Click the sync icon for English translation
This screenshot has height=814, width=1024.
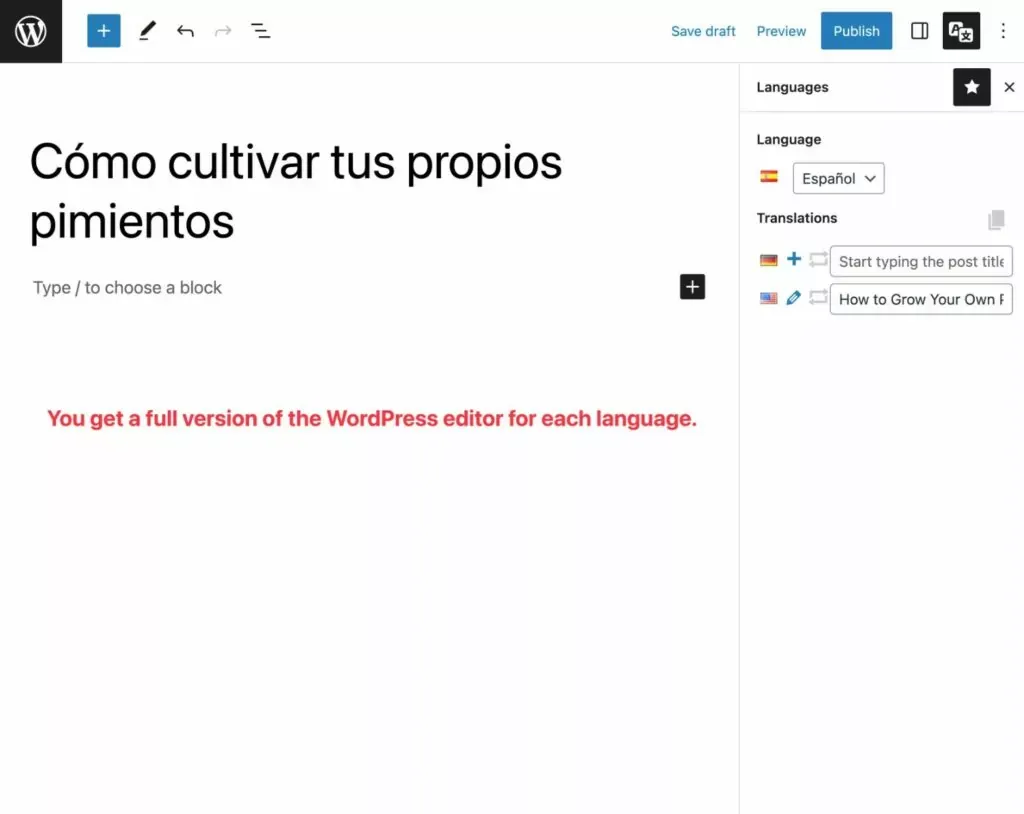pyautogui.click(x=818, y=298)
